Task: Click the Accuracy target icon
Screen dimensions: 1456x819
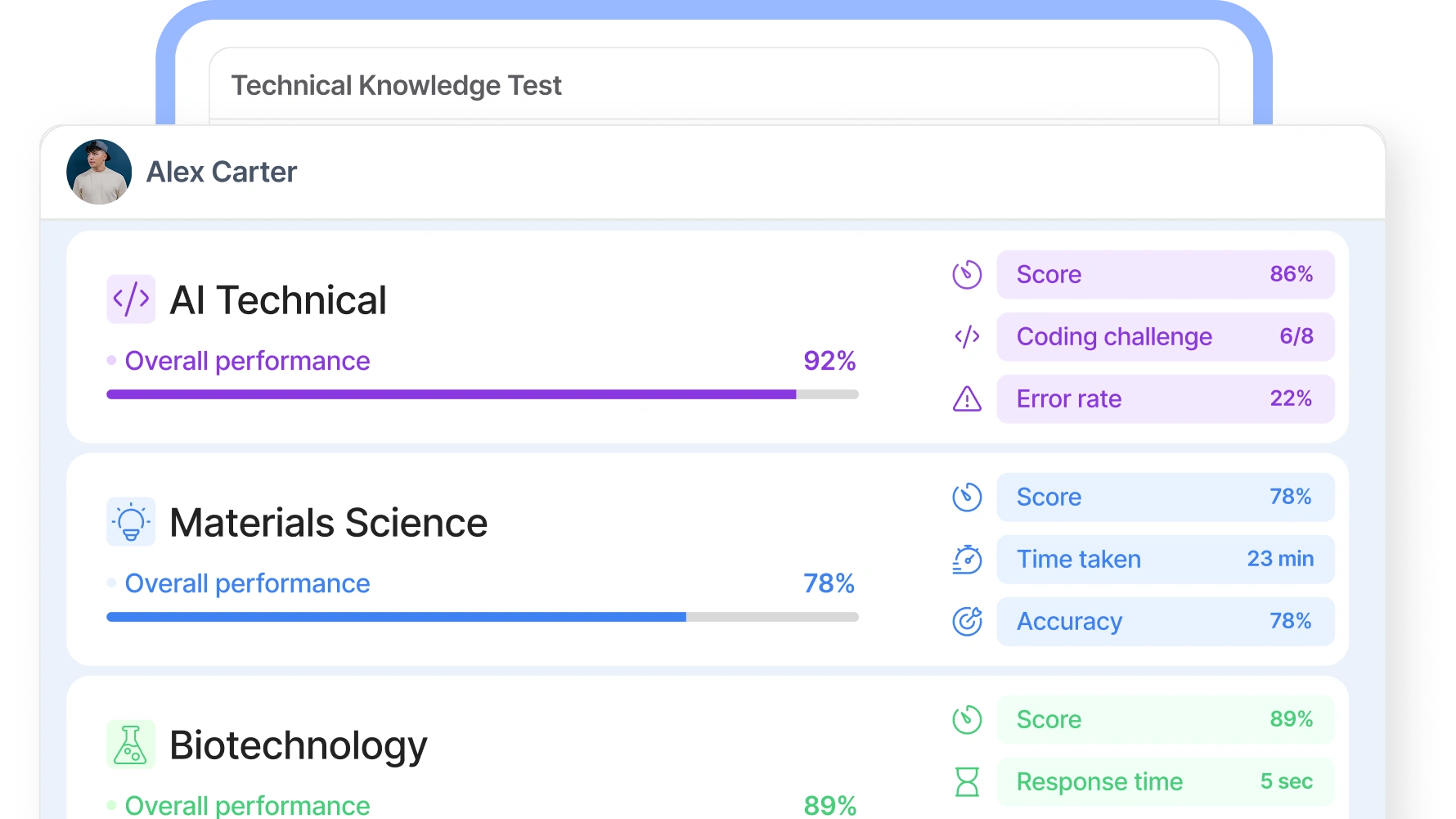Action: (967, 621)
